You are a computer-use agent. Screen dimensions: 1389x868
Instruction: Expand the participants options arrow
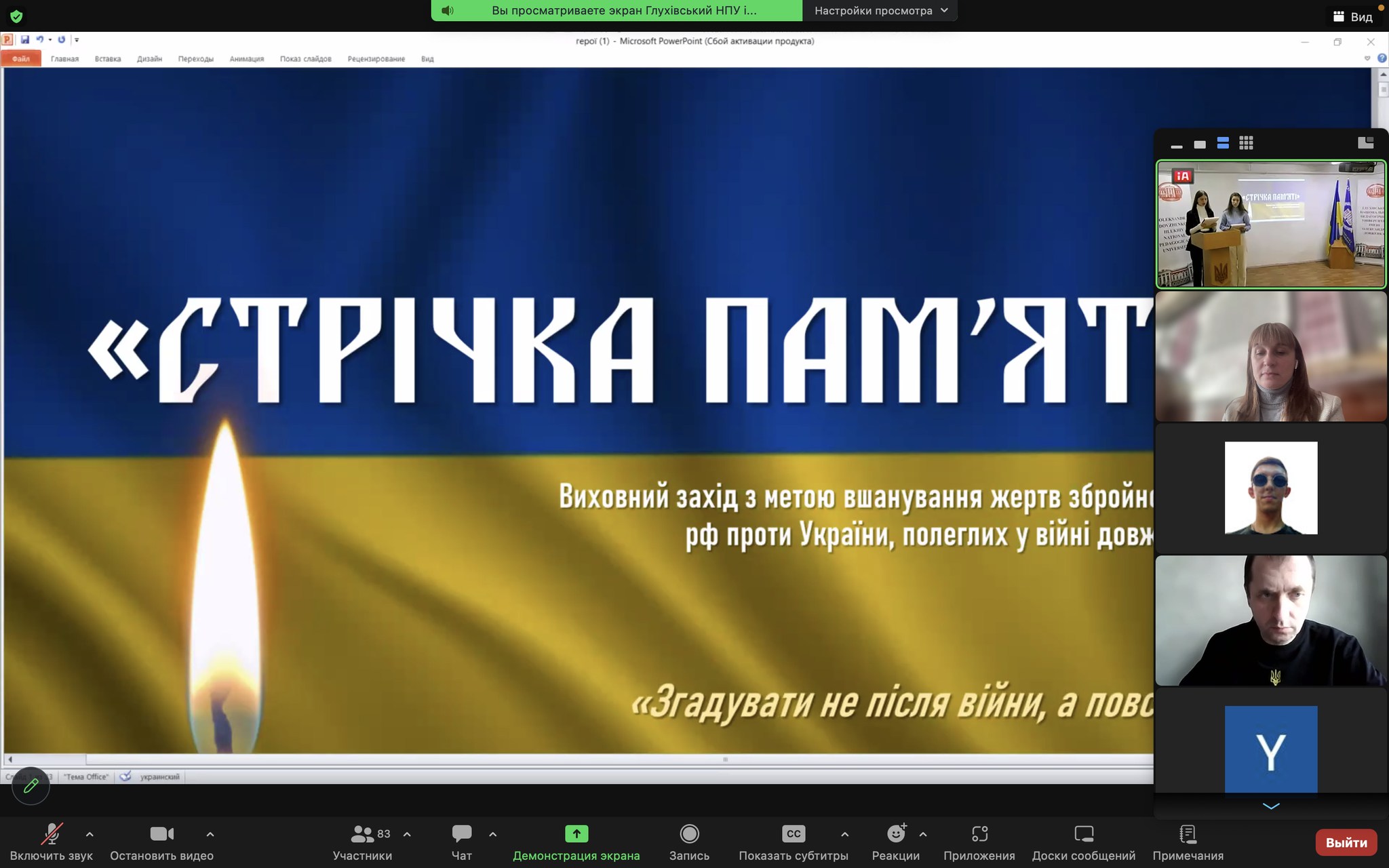407,834
